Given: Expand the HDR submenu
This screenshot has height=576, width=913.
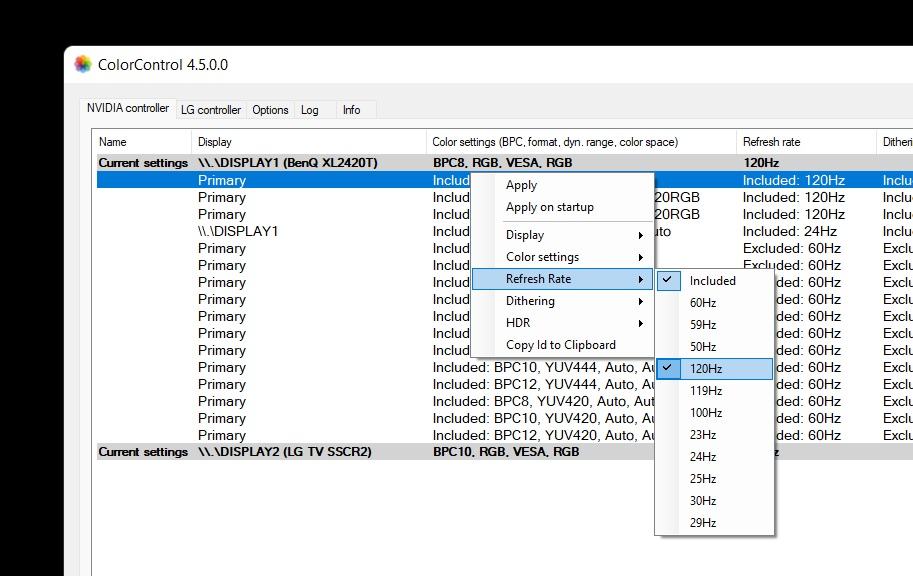Looking at the screenshot, I should [x=562, y=323].
